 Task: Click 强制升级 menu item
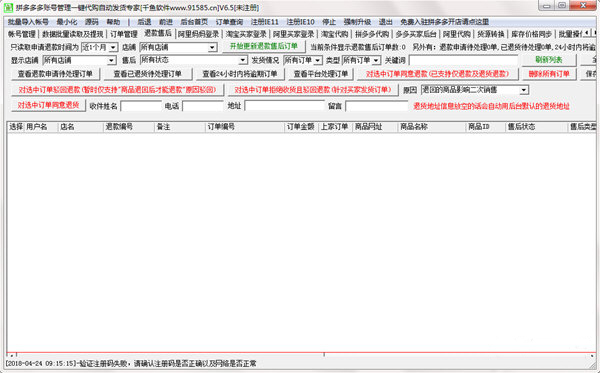(x=357, y=22)
